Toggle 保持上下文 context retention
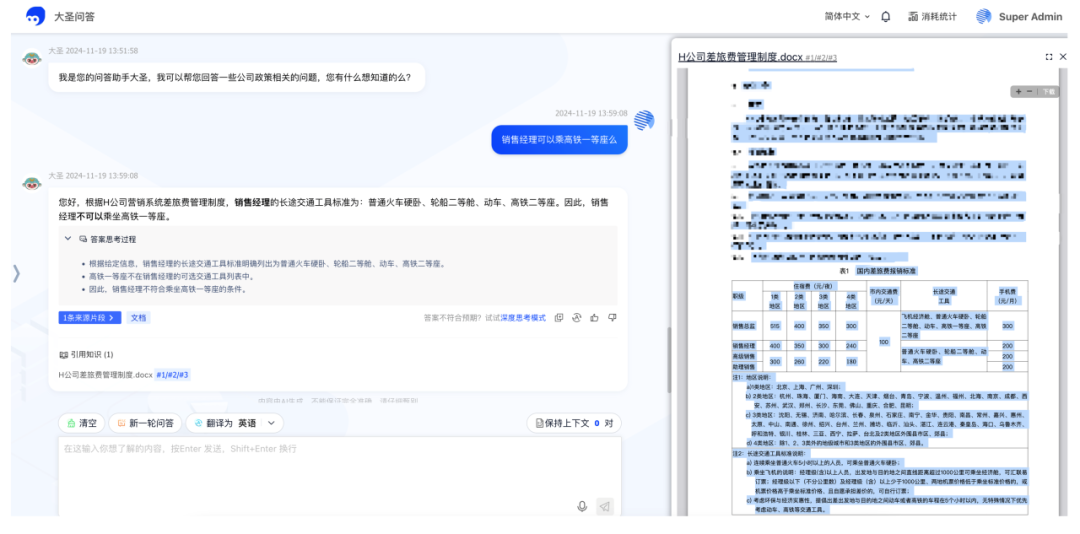 click(x=573, y=423)
